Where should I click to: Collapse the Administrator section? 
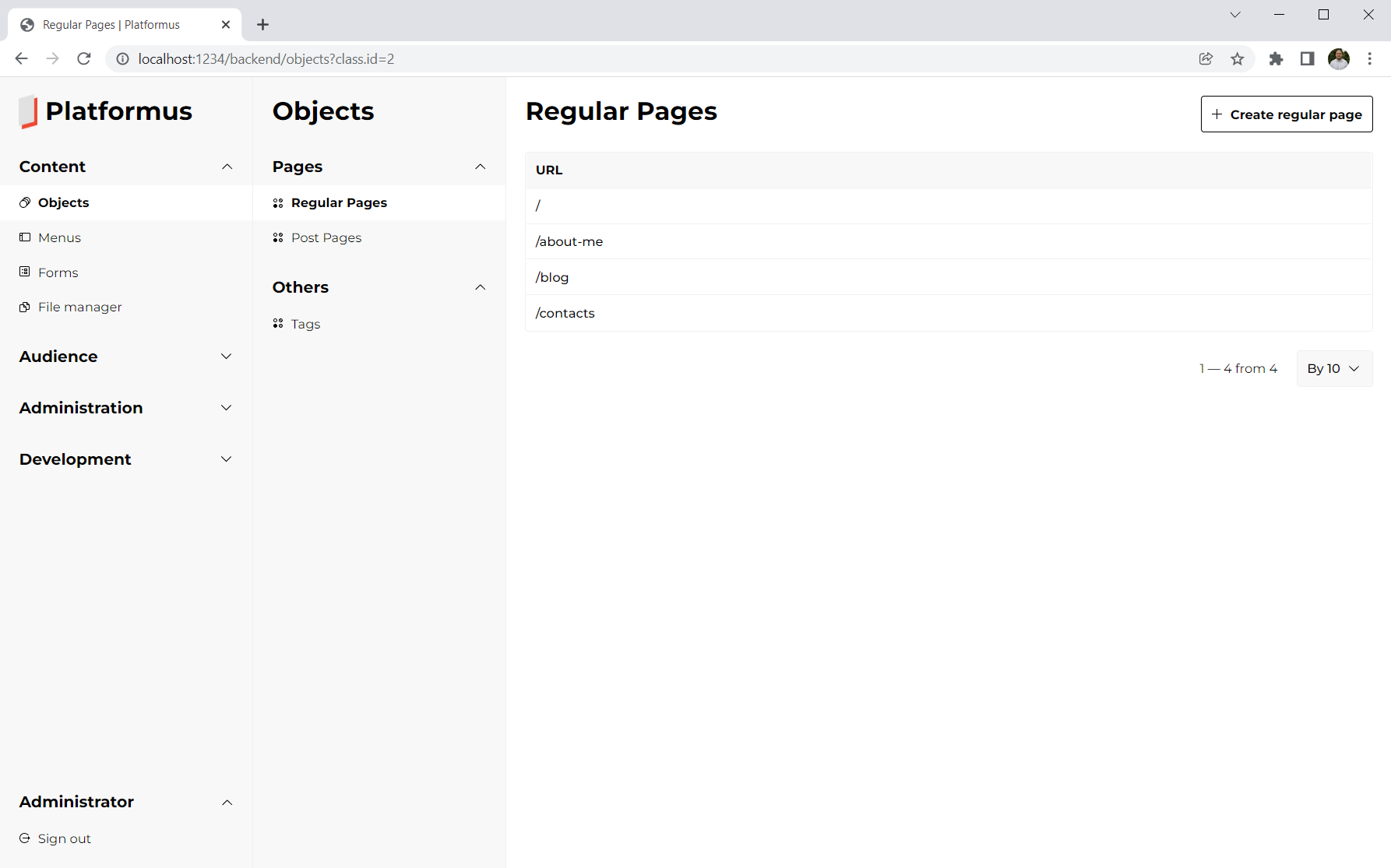[227, 803]
